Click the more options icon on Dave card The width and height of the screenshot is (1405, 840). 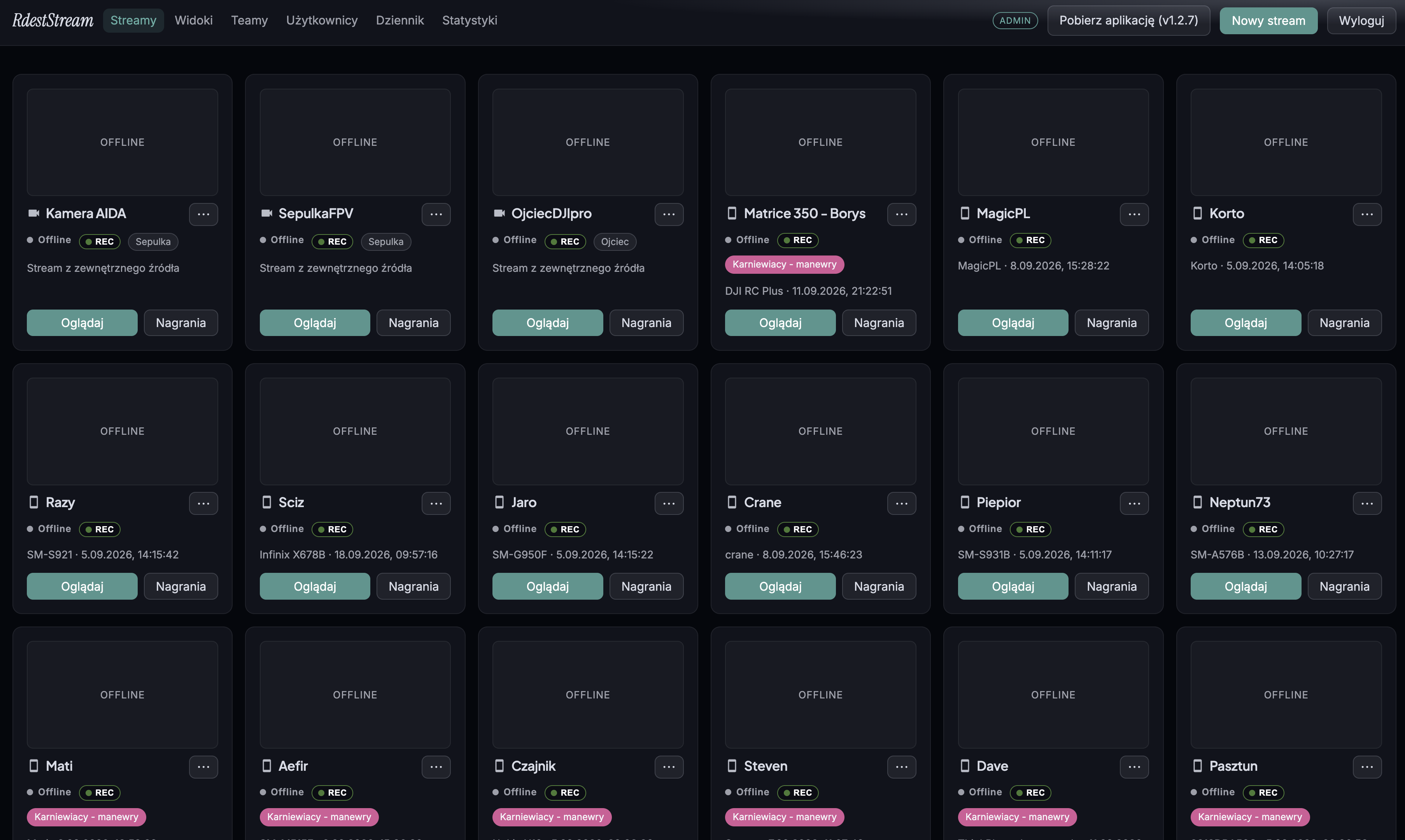(x=1134, y=767)
